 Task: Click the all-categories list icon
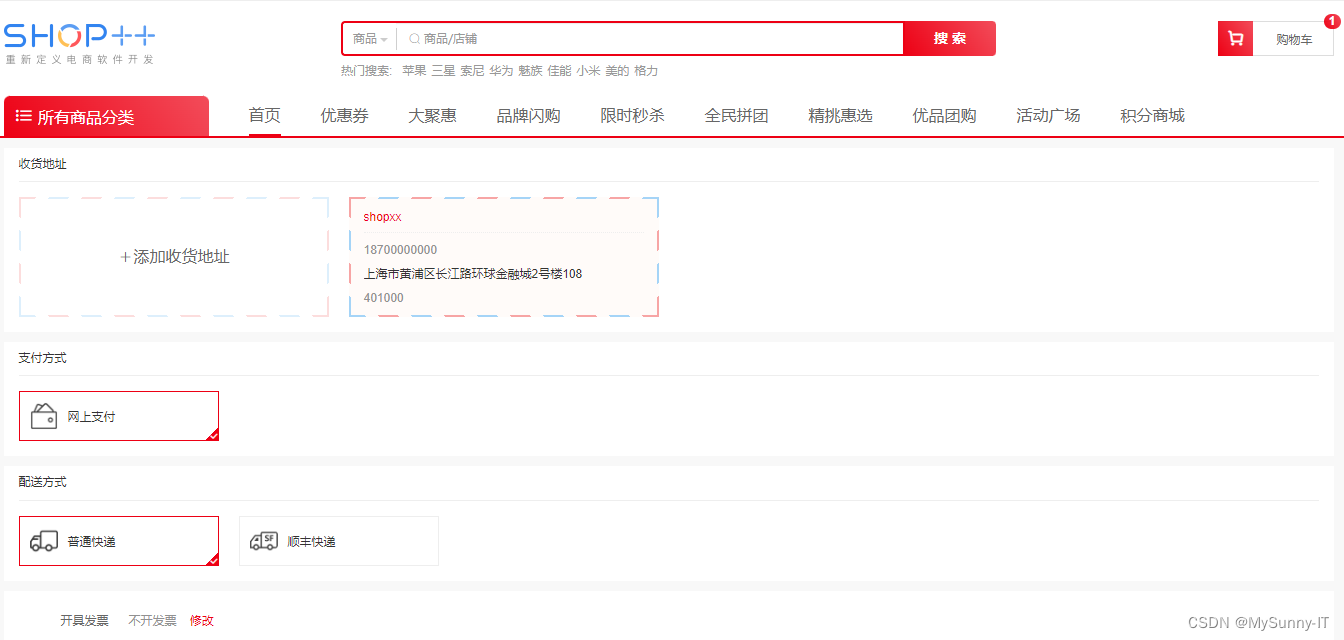point(24,116)
